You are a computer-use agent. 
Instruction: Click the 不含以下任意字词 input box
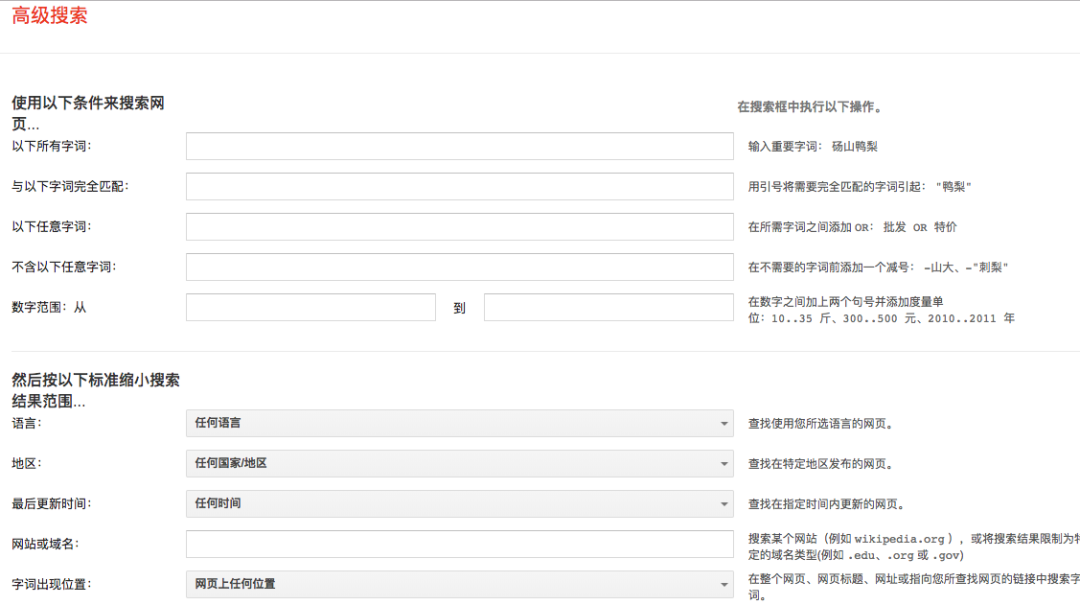(459, 267)
